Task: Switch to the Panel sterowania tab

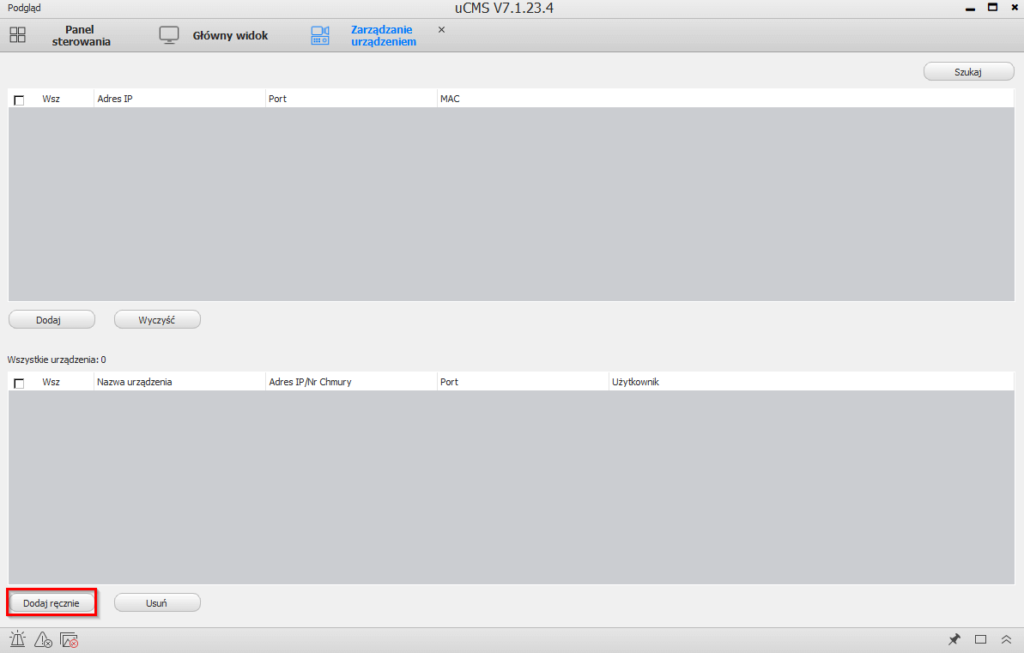Action: (81, 36)
